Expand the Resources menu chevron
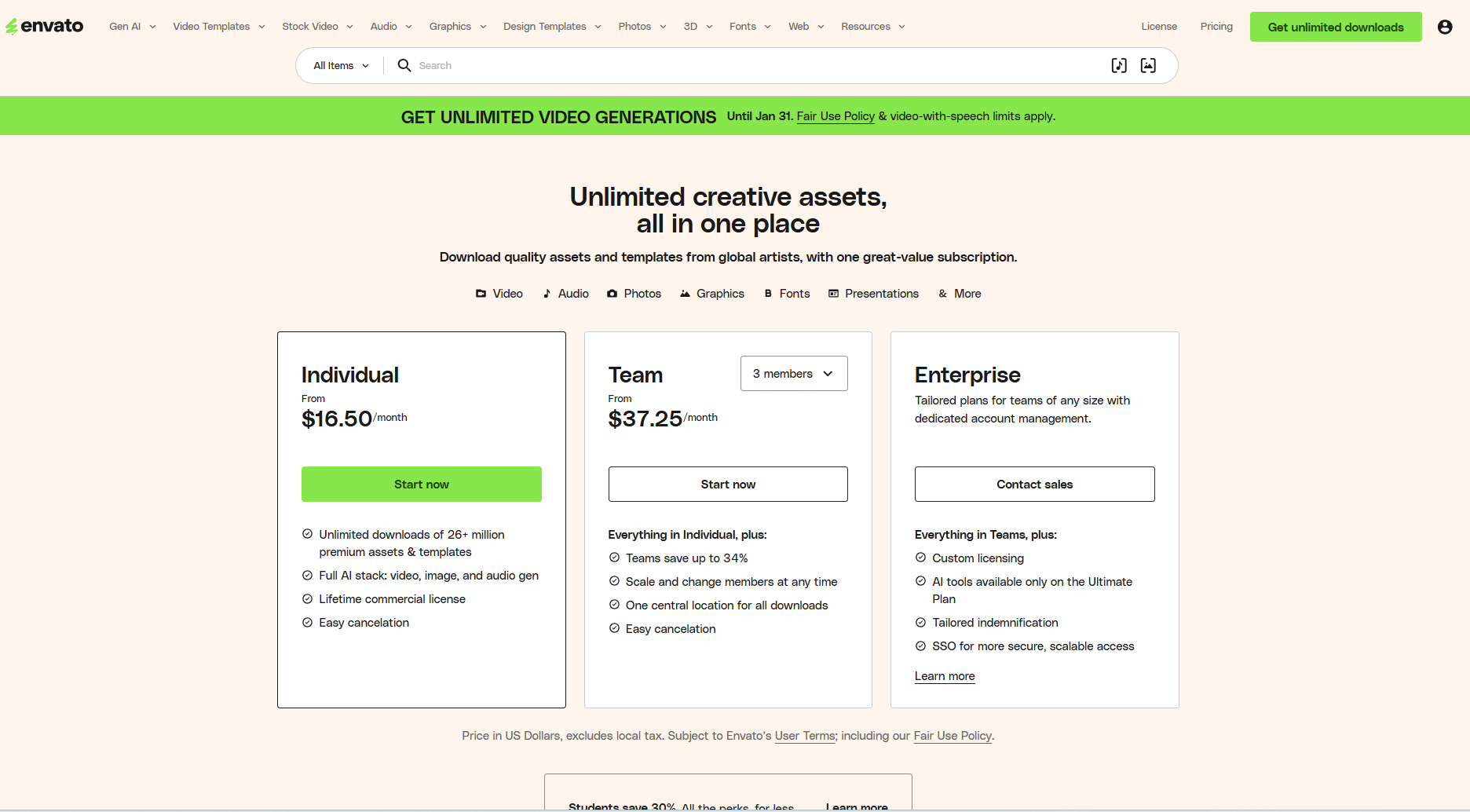This screenshot has width=1470, height=812. coord(901,26)
